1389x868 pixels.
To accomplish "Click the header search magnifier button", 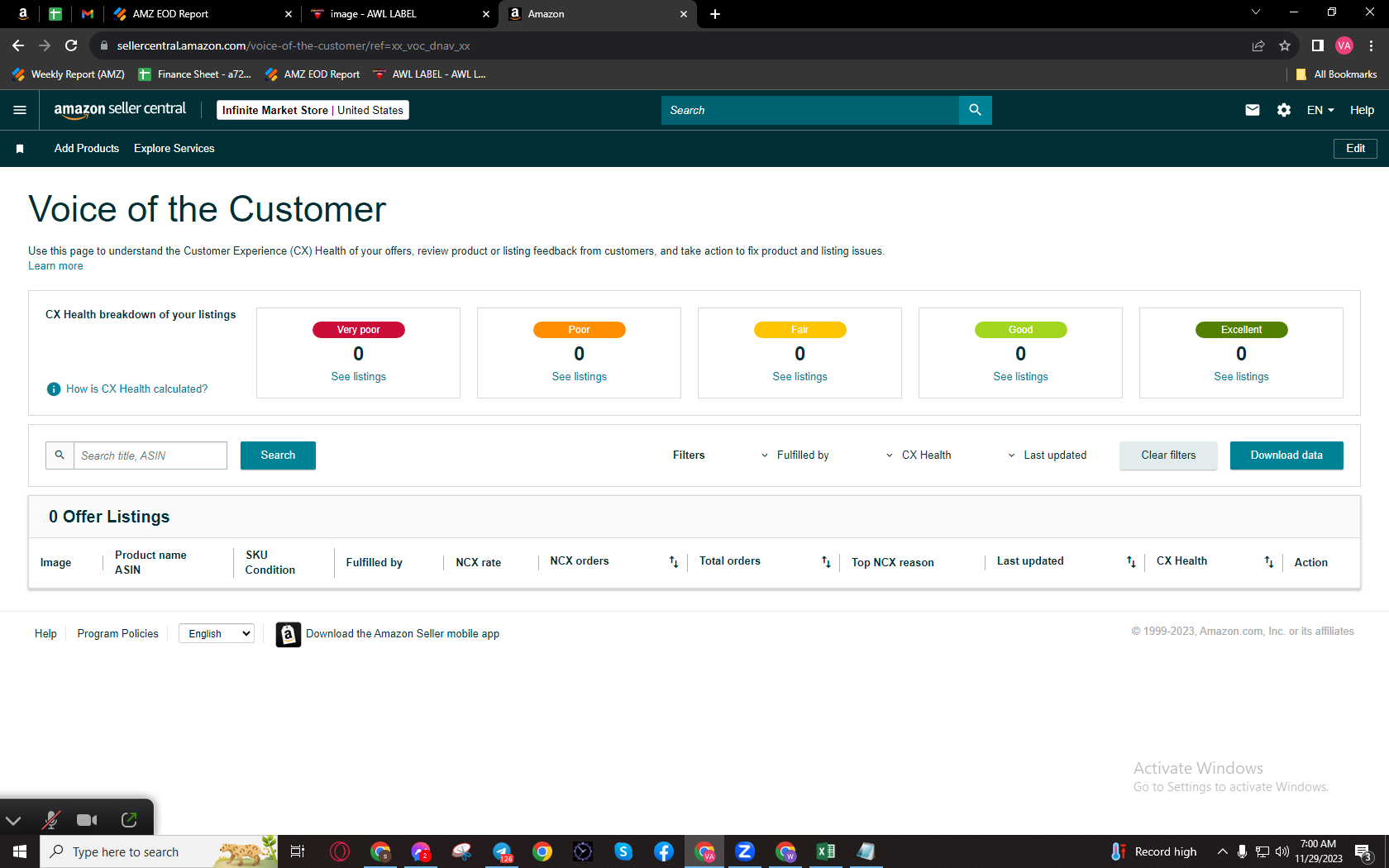I will pyautogui.click(x=976, y=110).
